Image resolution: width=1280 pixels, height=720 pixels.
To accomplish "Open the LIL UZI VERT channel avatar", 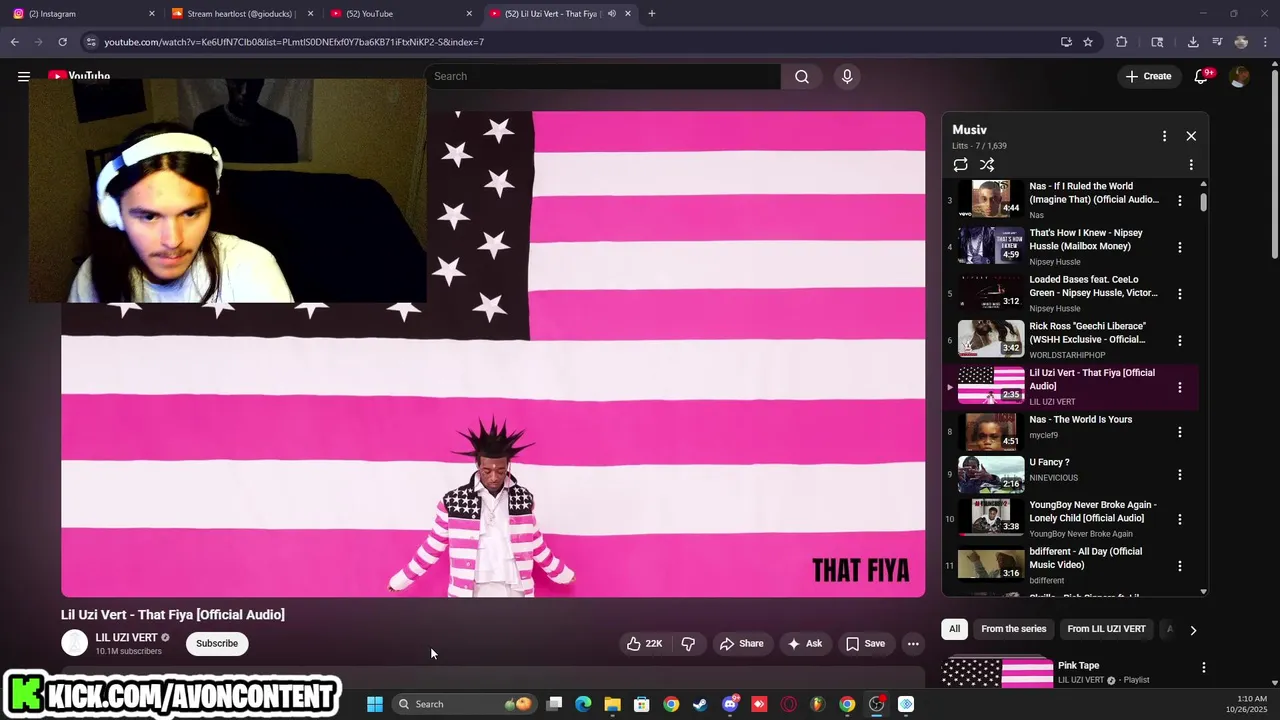I will pyautogui.click(x=74, y=644).
